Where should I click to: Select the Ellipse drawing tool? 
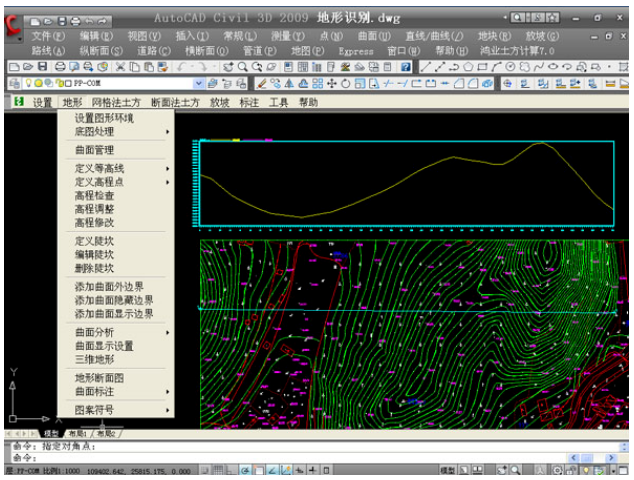pos(553,67)
